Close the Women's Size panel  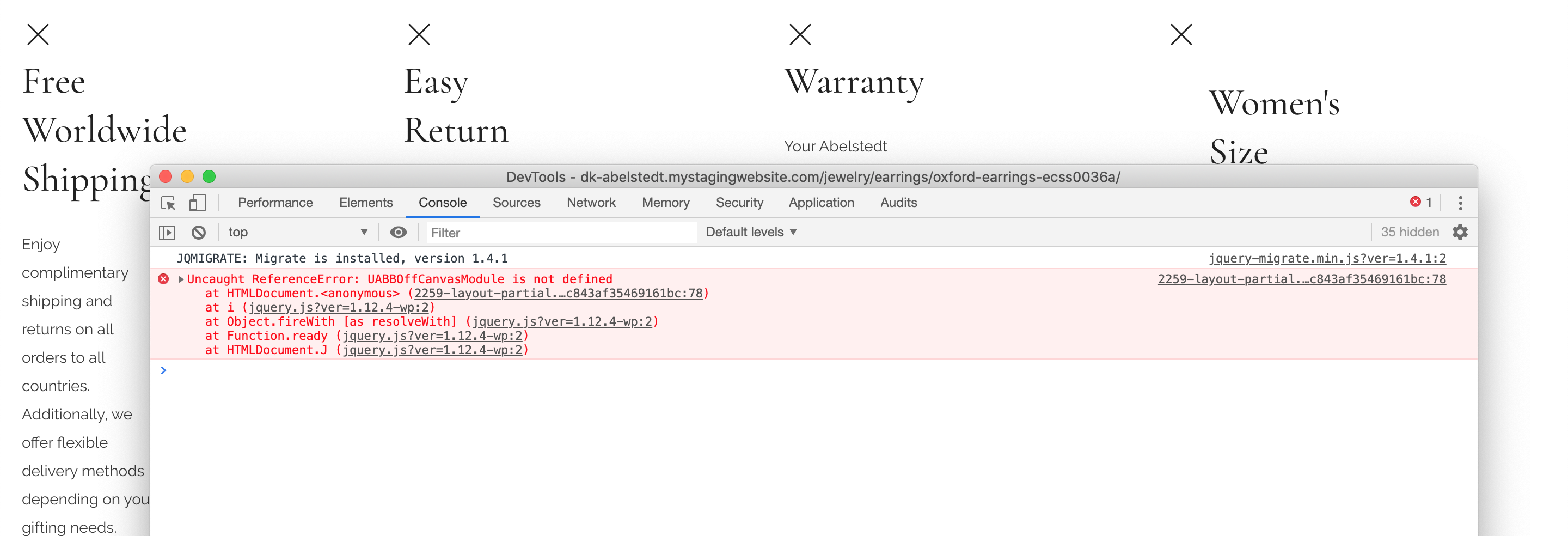point(1181,35)
